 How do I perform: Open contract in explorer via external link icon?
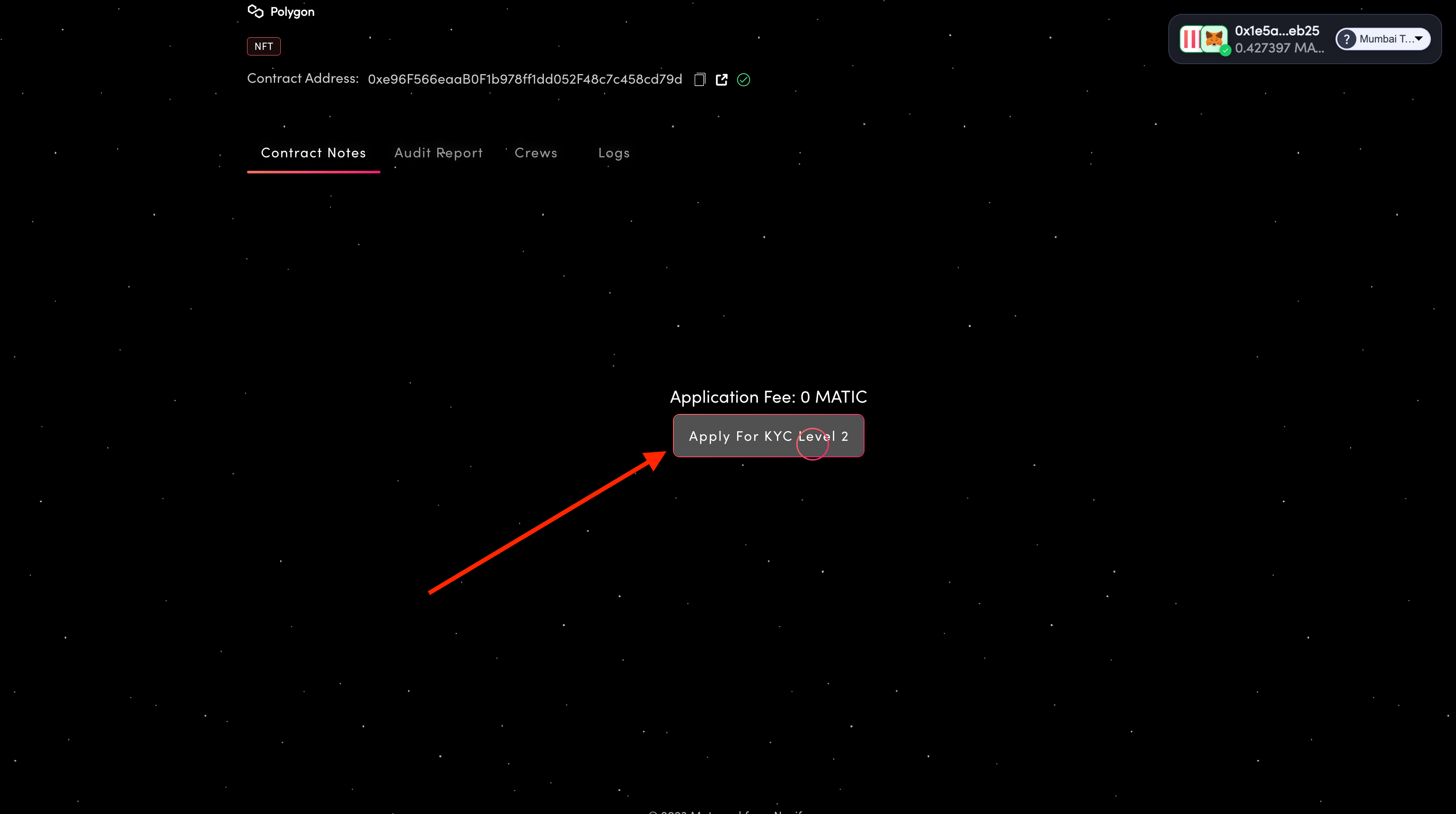(722, 80)
